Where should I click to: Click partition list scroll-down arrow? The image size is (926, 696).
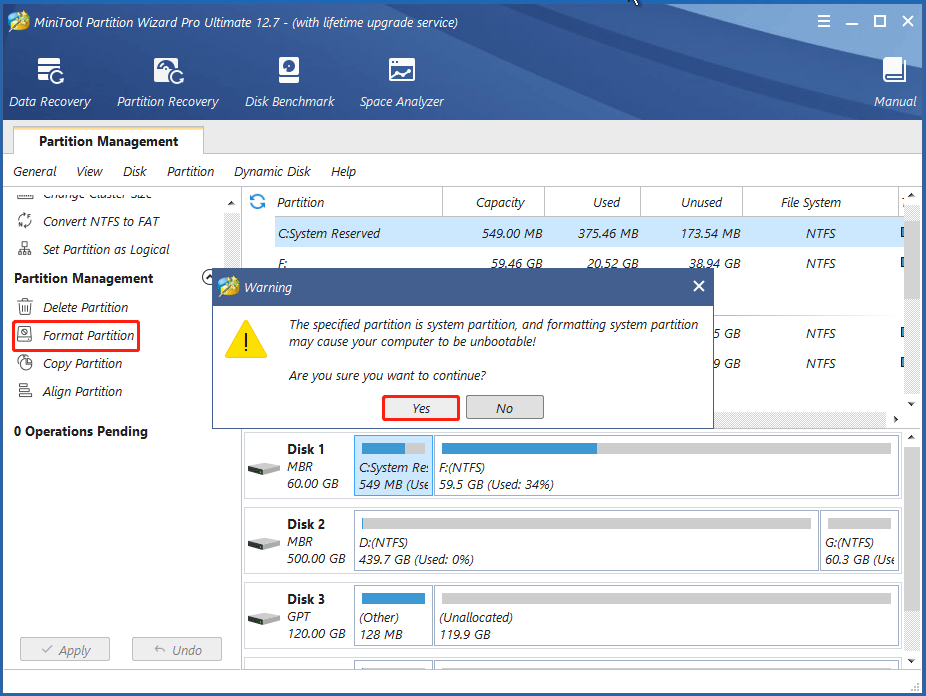(x=911, y=404)
